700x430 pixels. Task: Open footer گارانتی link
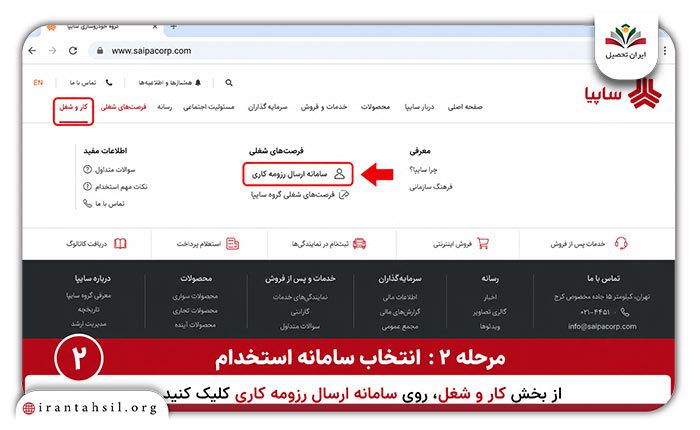(x=300, y=312)
